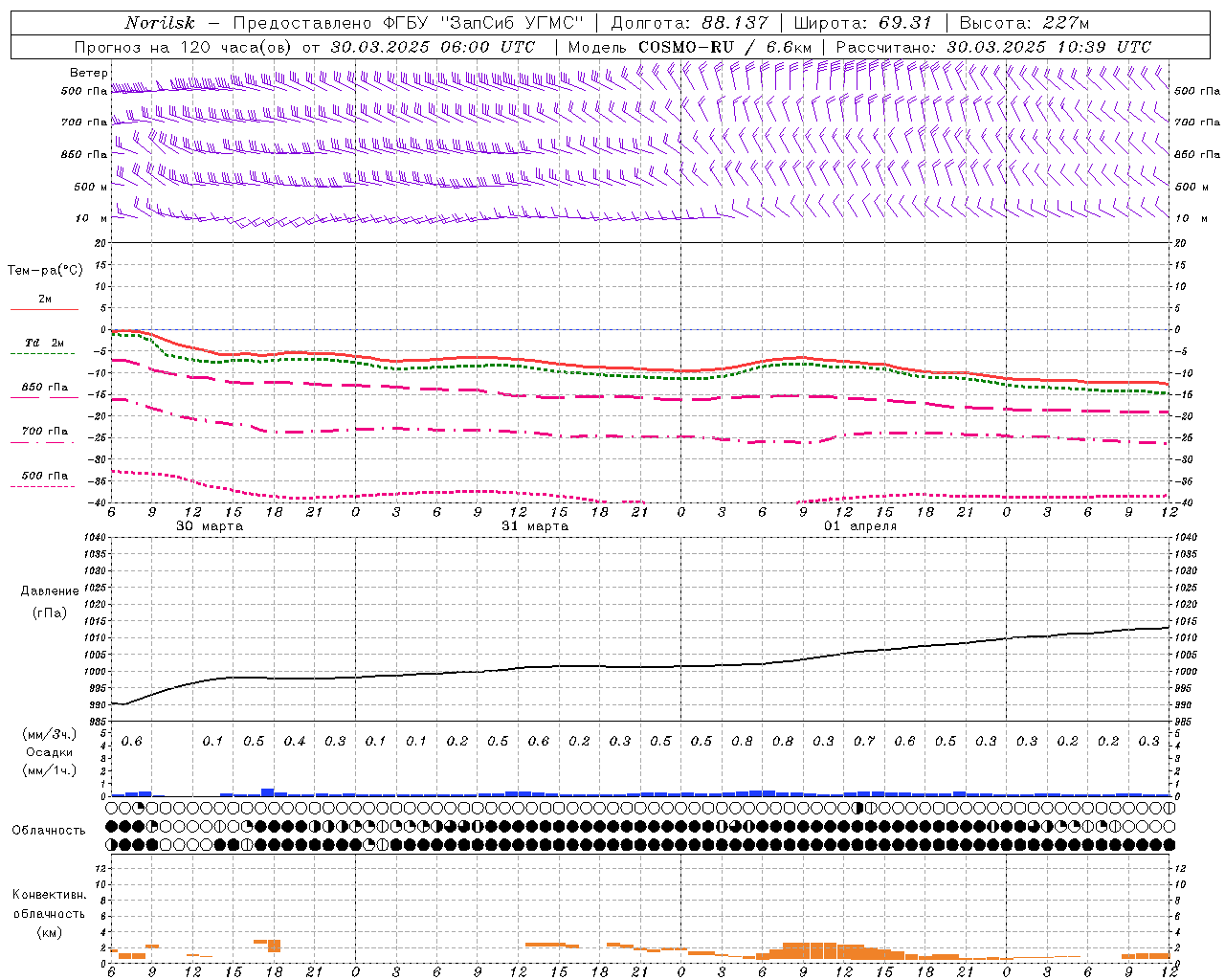Click the Ветер panel label
1225x980 pixels.
tap(88, 73)
